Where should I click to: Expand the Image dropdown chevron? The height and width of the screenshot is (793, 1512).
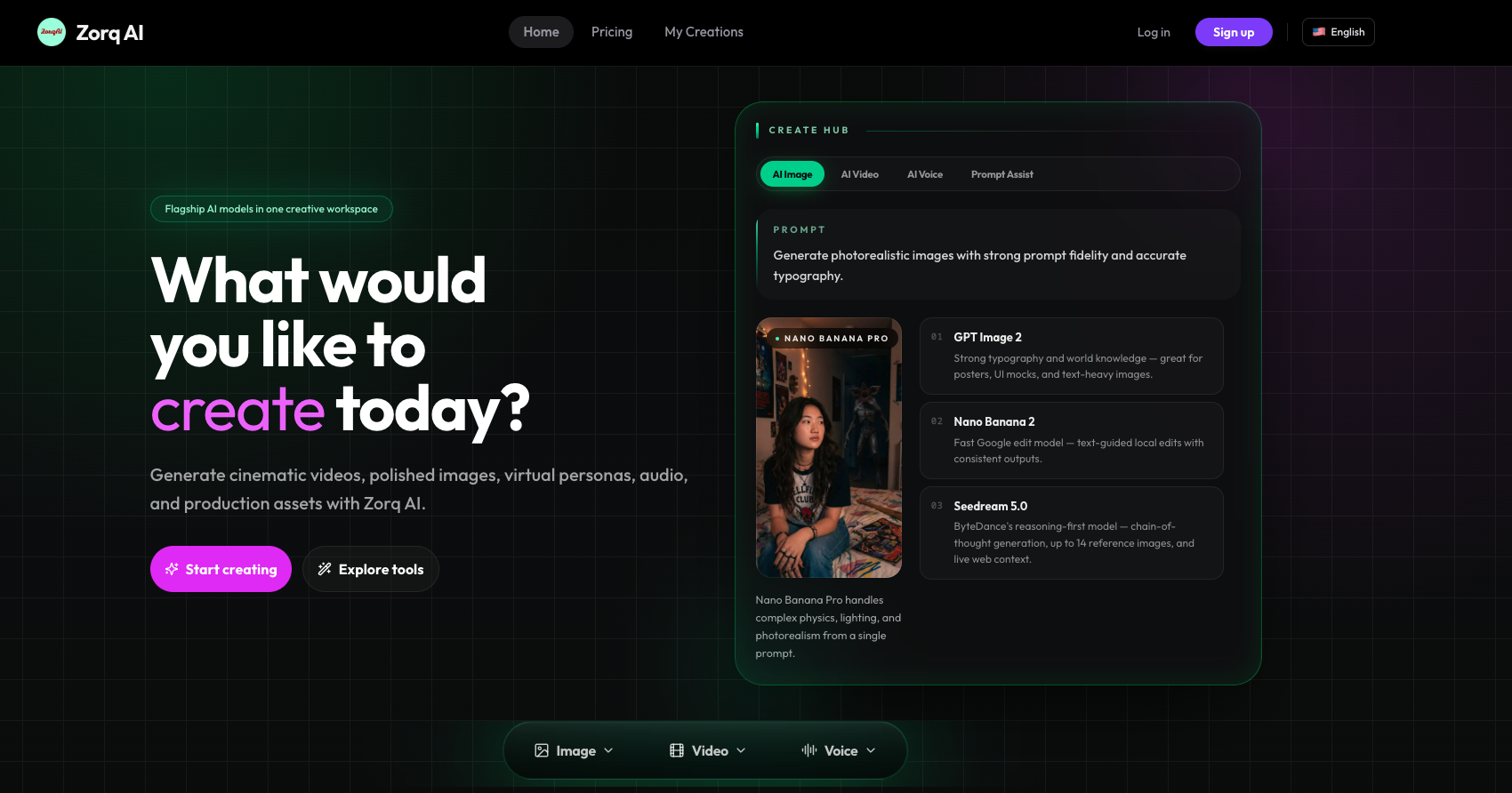click(x=608, y=750)
